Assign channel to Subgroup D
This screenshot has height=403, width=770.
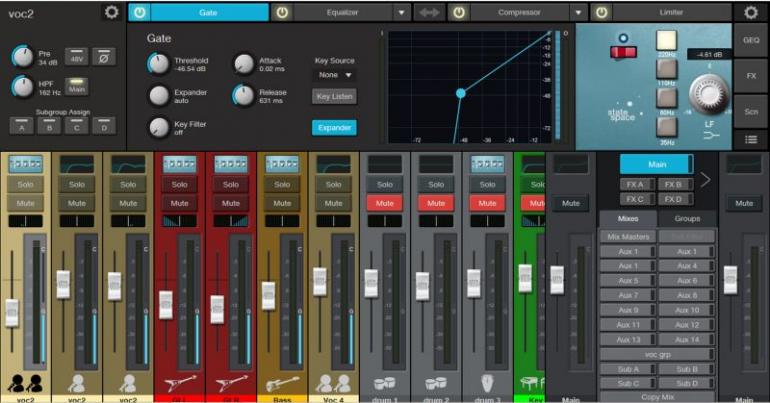[x=104, y=126]
